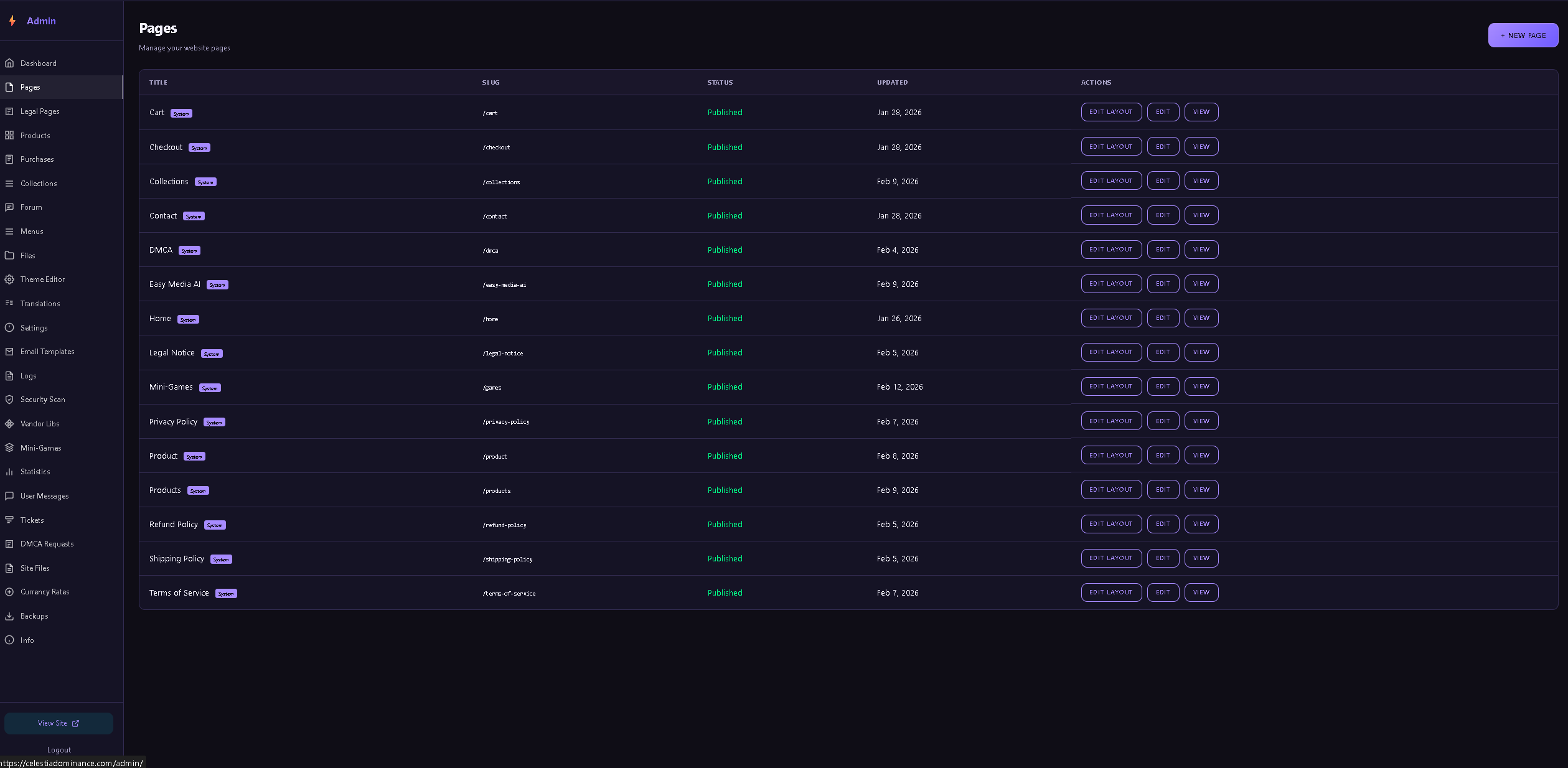Open the Email Templates section
1568x768 pixels.
click(x=48, y=351)
